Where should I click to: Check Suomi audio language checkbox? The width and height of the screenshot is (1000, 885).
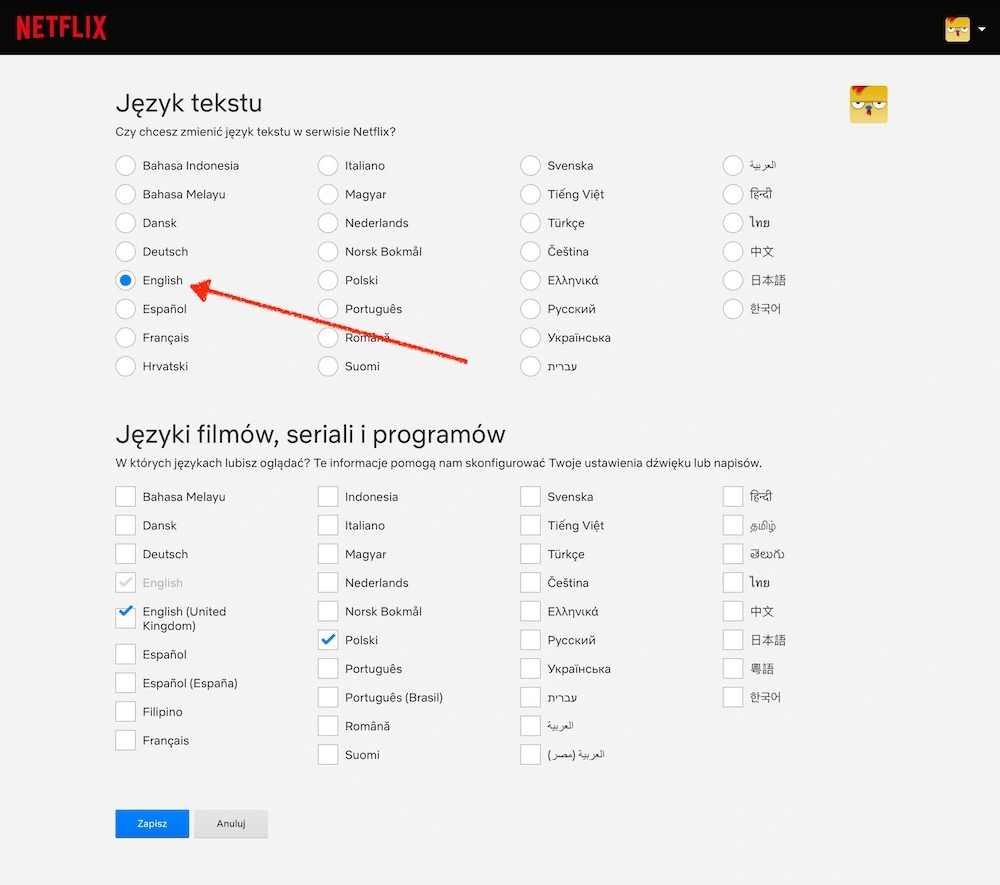(x=328, y=754)
